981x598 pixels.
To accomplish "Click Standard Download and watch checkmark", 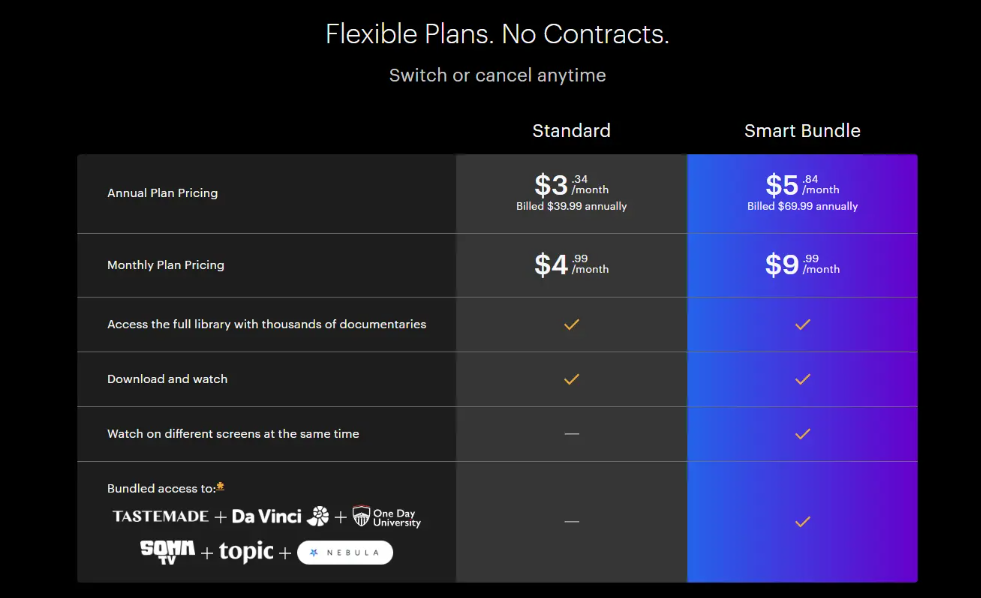I will [571, 379].
